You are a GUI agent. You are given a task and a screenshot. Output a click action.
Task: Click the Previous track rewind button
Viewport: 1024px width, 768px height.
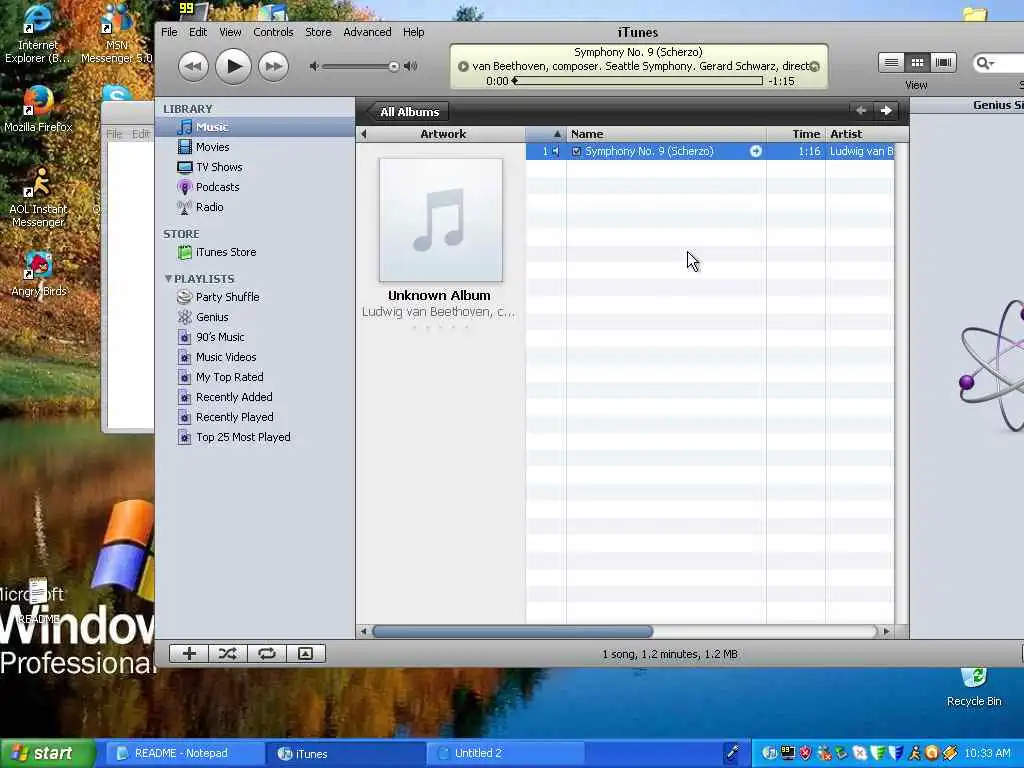point(193,66)
